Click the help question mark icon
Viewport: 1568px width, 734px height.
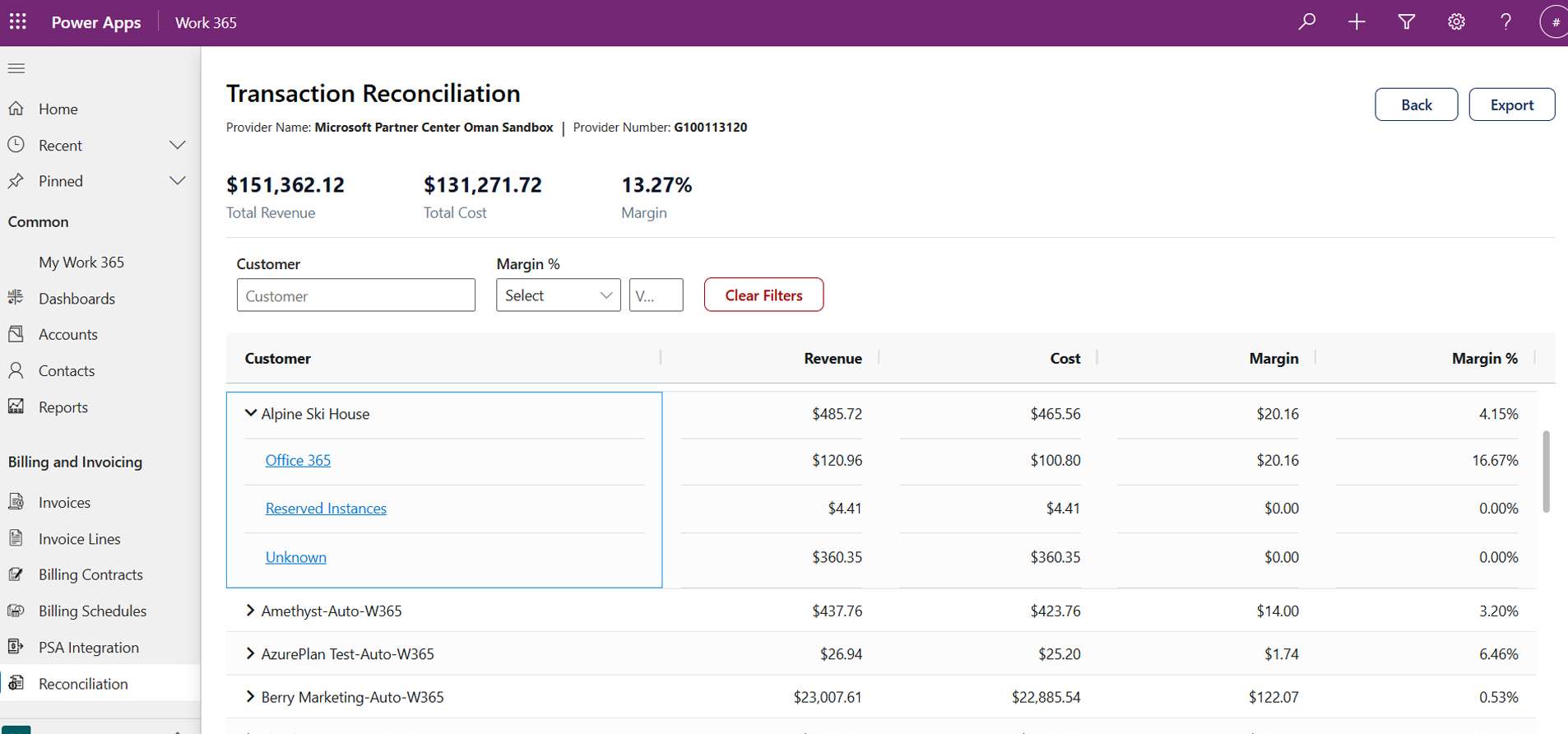point(1505,22)
